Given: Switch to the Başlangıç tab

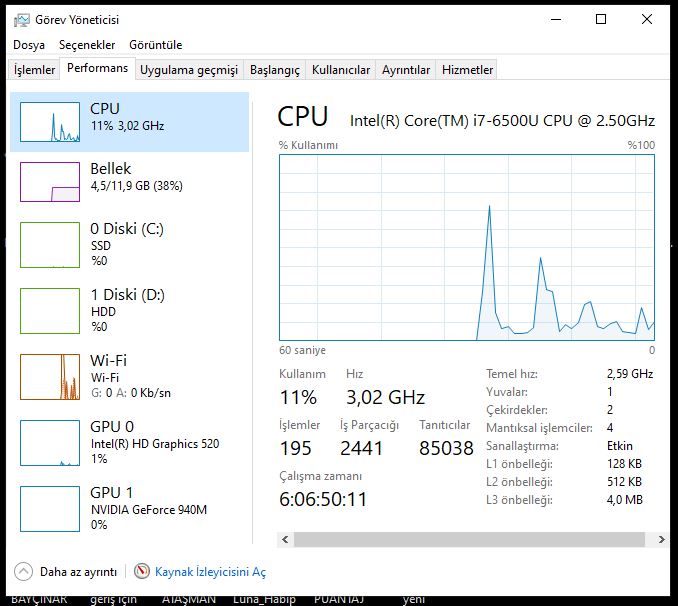Looking at the screenshot, I should 275,70.
